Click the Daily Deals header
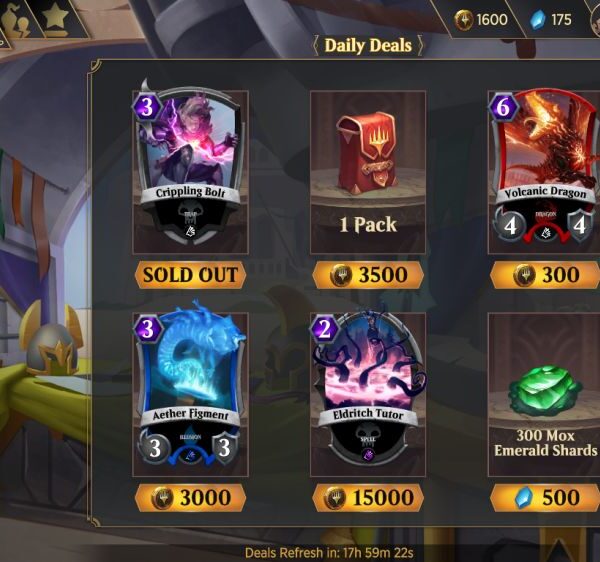600x562 pixels. (x=368, y=46)
